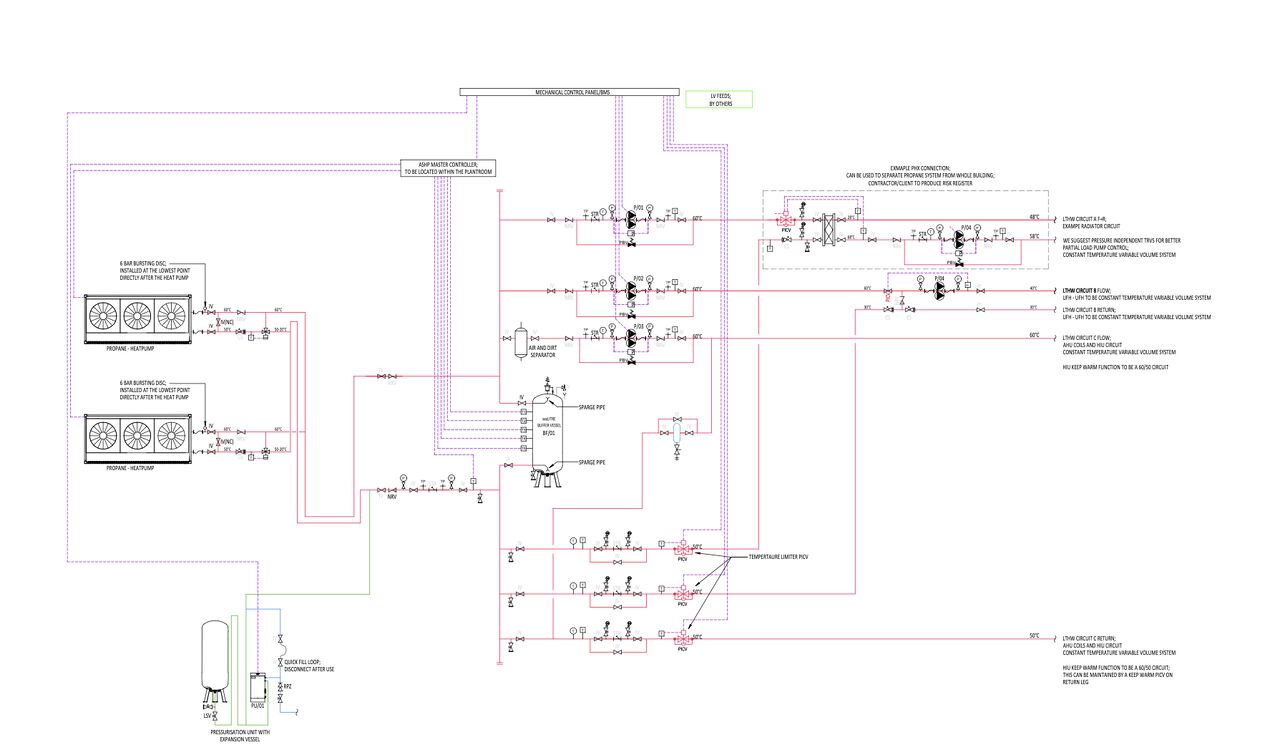Image resolution: width=1280 pixels, height=750 pixels.
Task: Select the Air and Dirt Separator symbol
Action: [523, 341]
